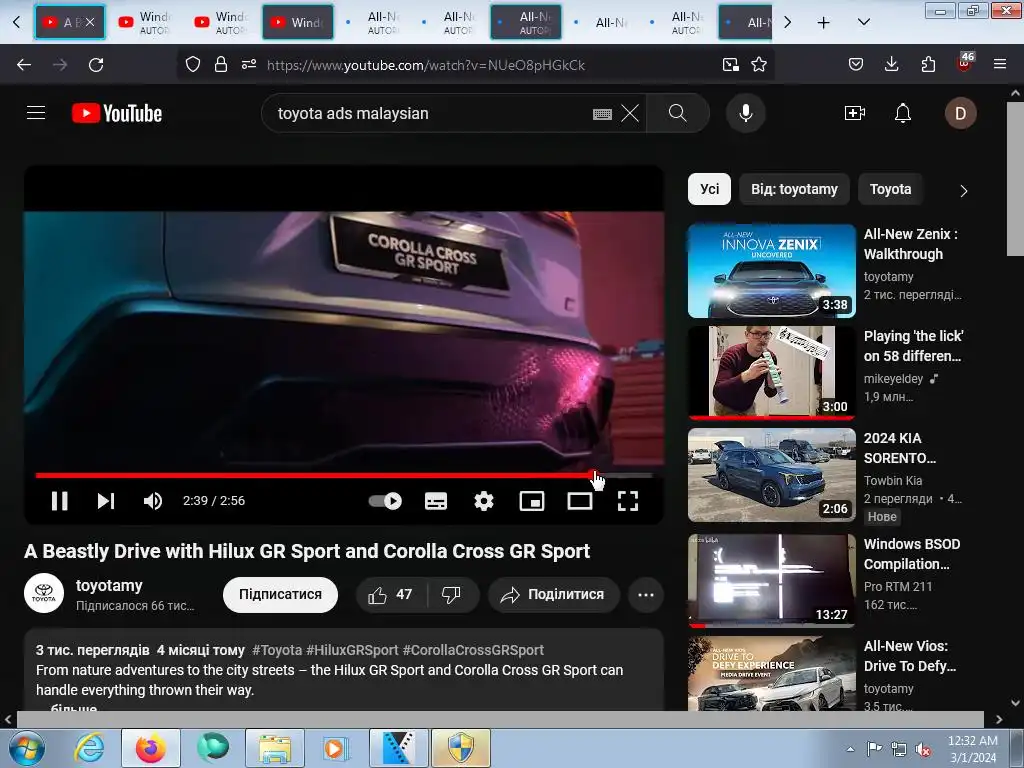Open more actions three-dot menu
Screen dimensions: 1024x768
(646, 594)
